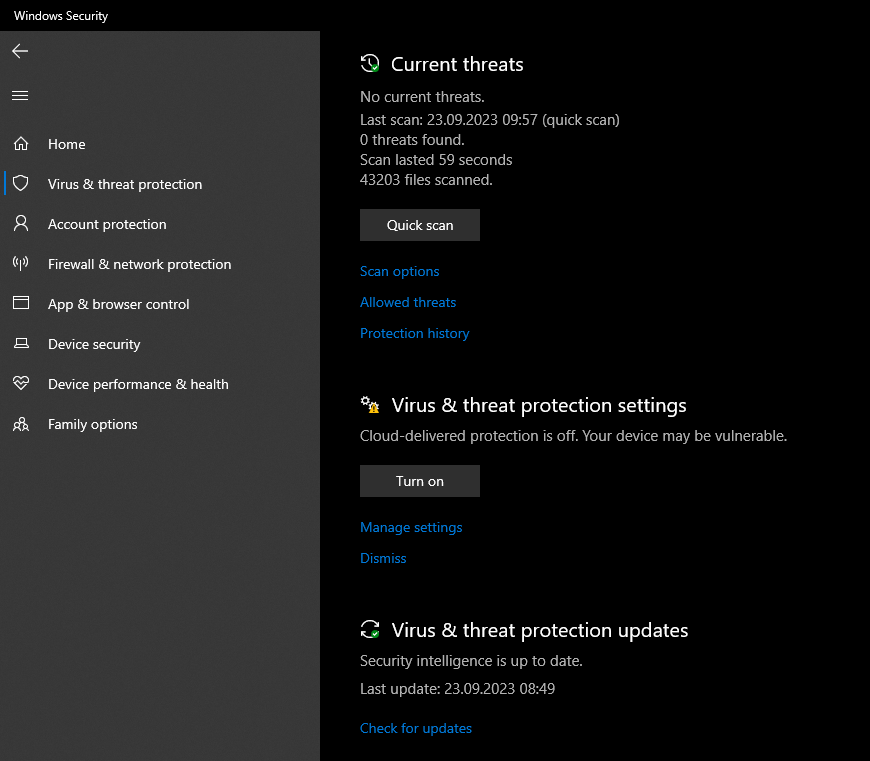This screenshot has height=761, width=870.
Task: Click the App & browser control window icon
Action: point(21,303)
